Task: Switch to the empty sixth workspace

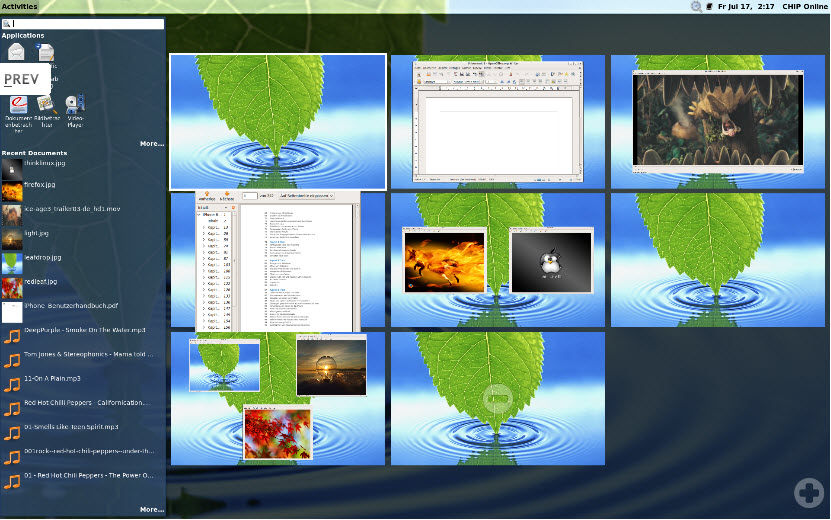Action: [718, 260]
